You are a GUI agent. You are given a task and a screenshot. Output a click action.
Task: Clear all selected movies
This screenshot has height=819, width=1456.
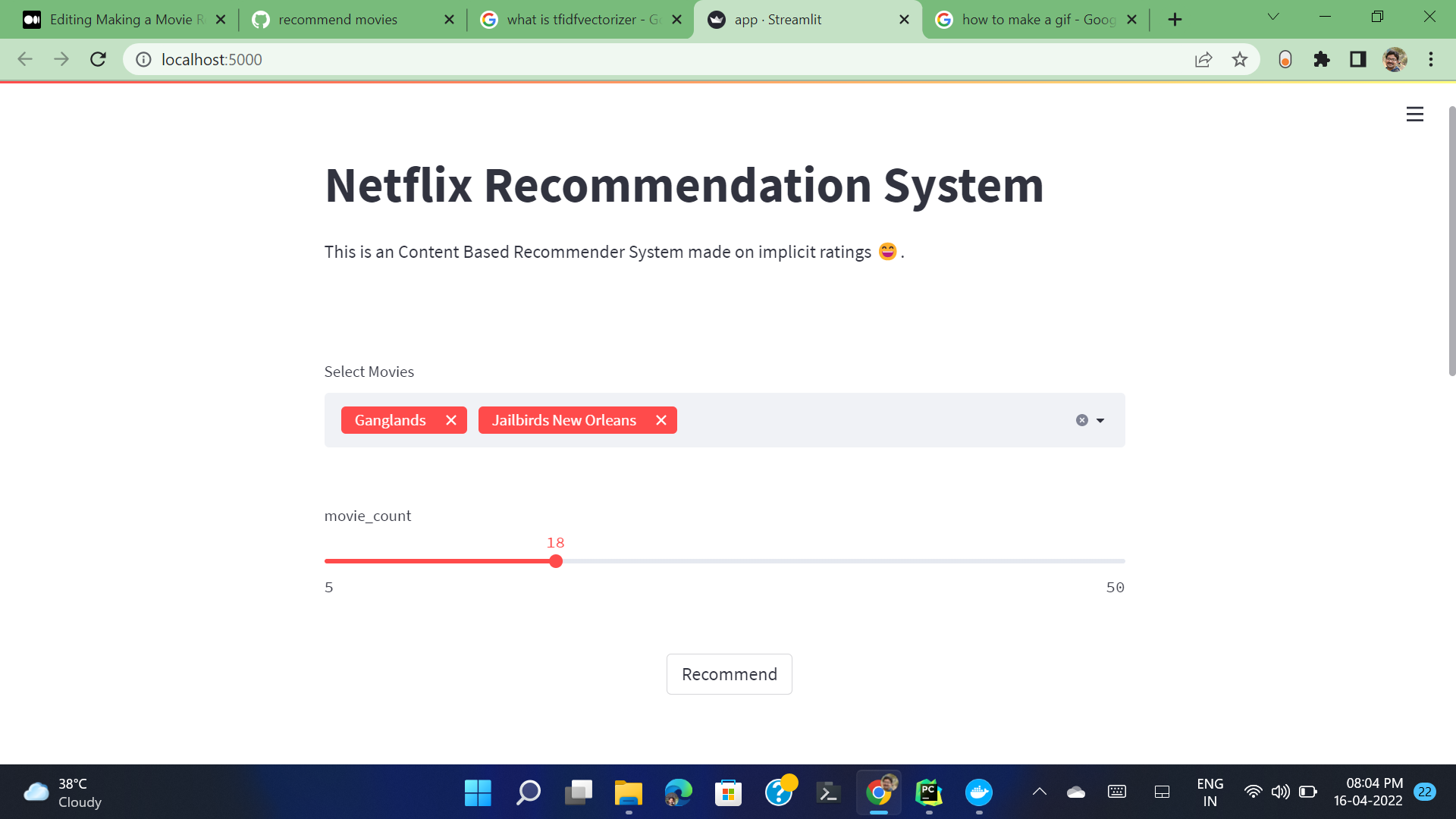coord(1081,419)
